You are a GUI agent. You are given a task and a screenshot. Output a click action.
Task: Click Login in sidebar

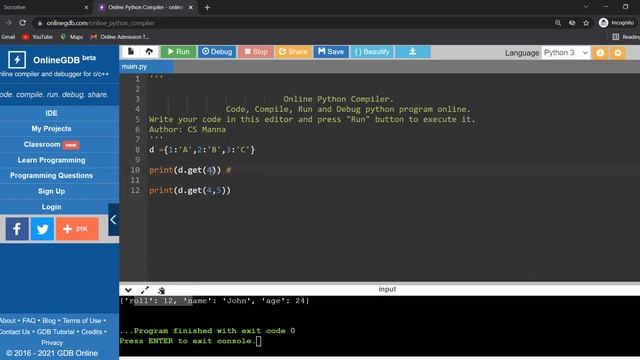click(x=51, y=207)
